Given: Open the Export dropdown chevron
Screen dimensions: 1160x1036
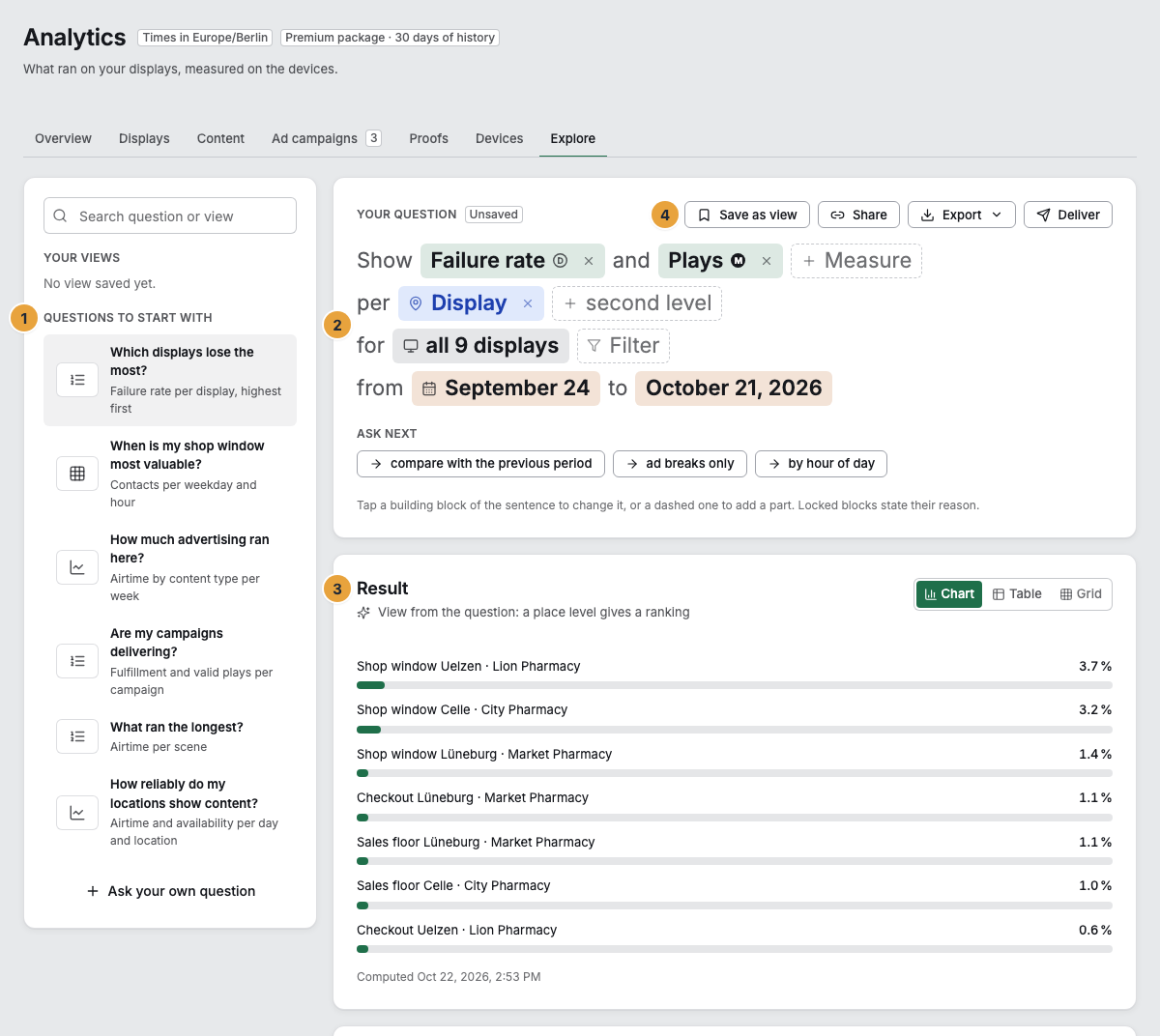Looking at the screenshot, I should 997,215.
